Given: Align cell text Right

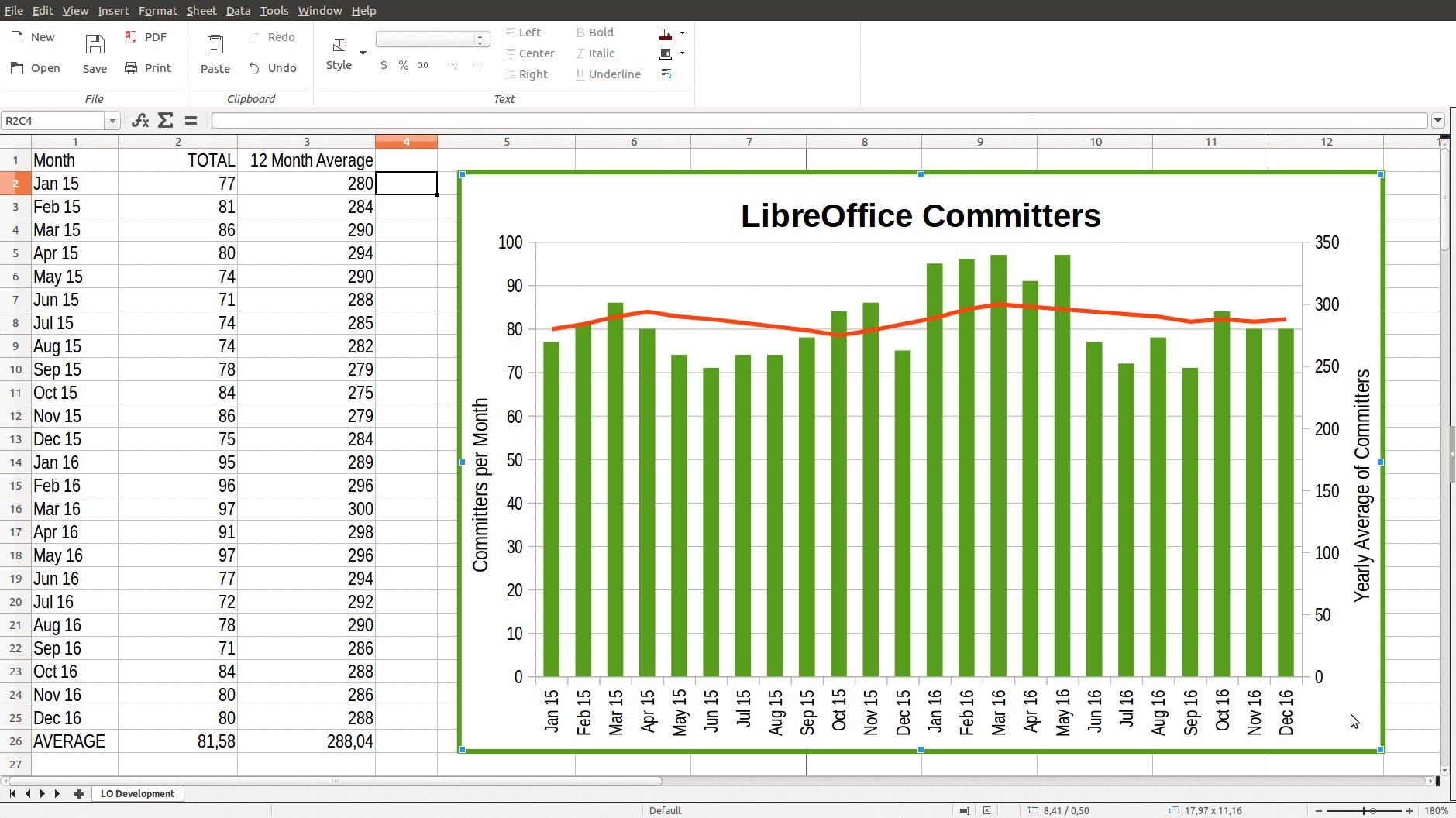Looking at the screenshot, I should pos(527,74).
